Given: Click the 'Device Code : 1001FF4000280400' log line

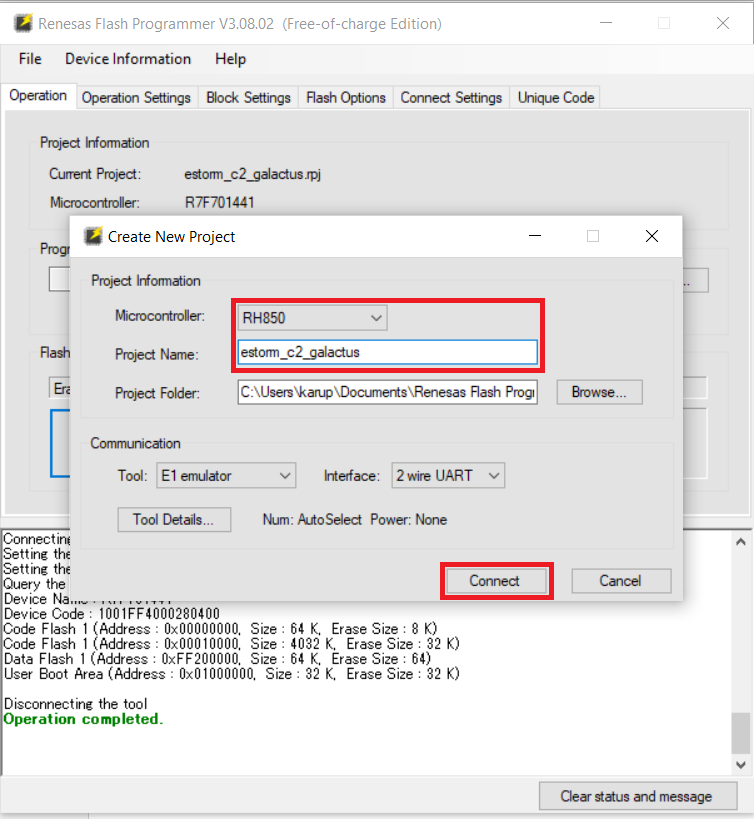Looking at the screenshot, I should 112,614.
